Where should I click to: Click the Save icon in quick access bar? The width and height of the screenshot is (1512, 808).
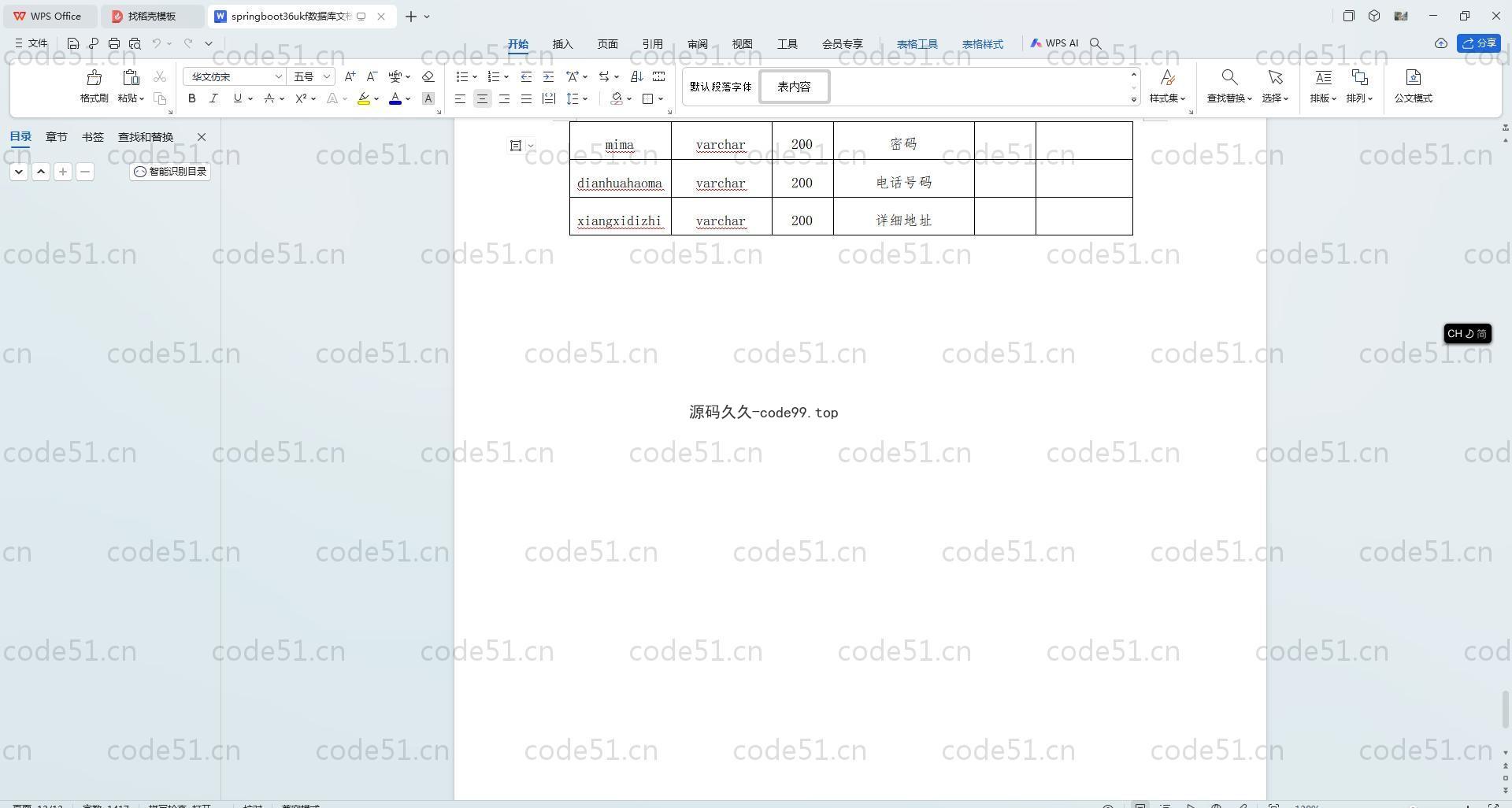click(x=73, y=43)
